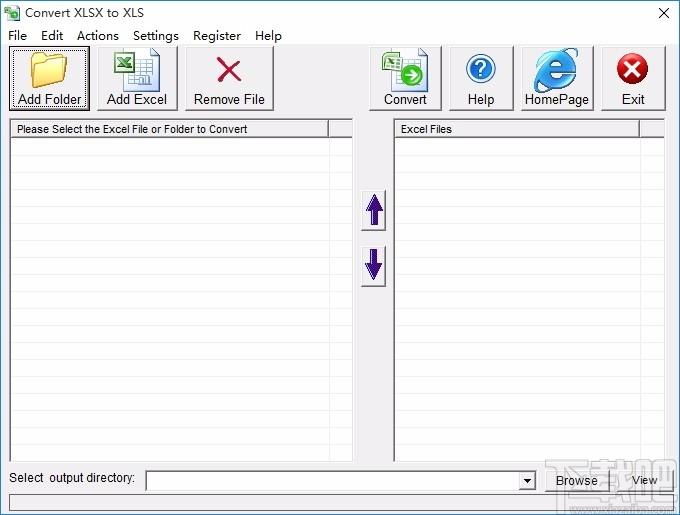680x515 pixels.
Task: Click the red Exit toolbar button
Action: tap(633, 78)
